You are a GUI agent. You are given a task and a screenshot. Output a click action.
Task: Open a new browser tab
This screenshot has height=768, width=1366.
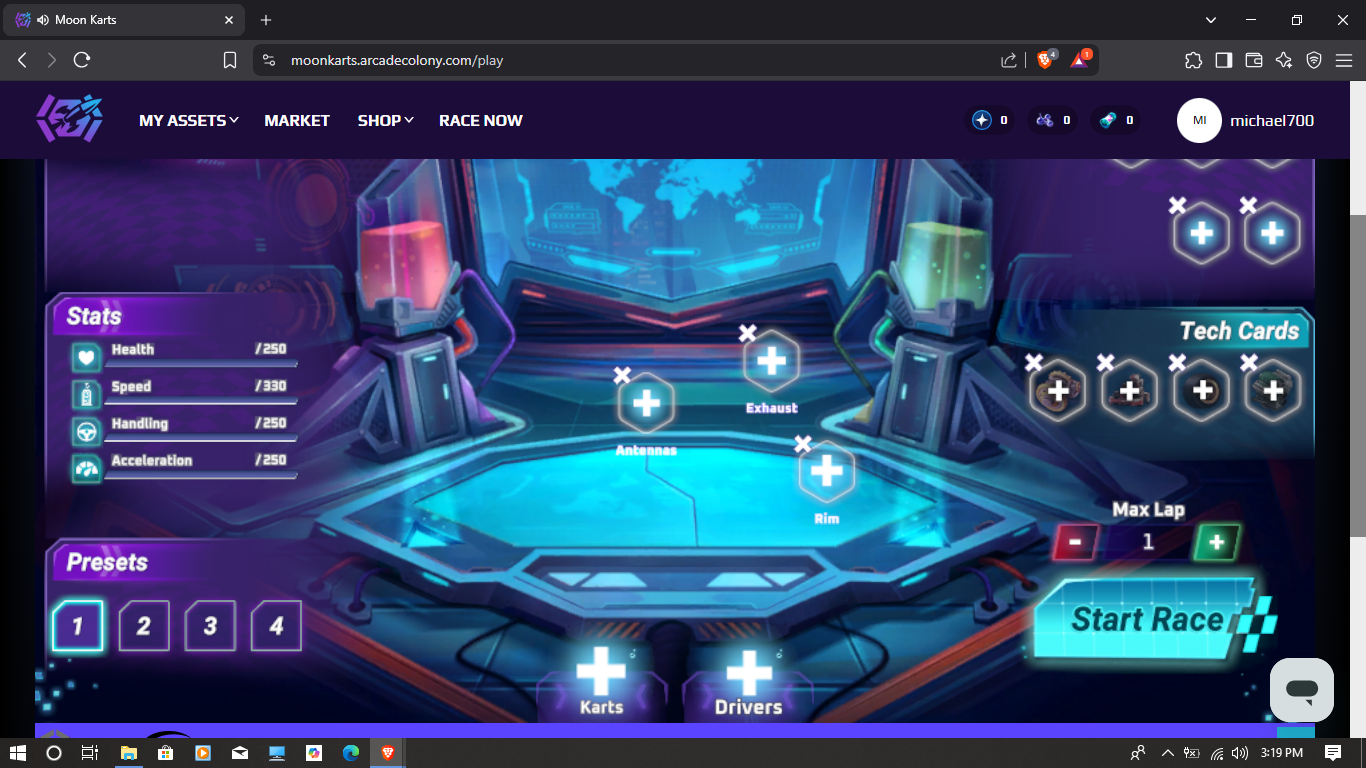tap(266, 20)
